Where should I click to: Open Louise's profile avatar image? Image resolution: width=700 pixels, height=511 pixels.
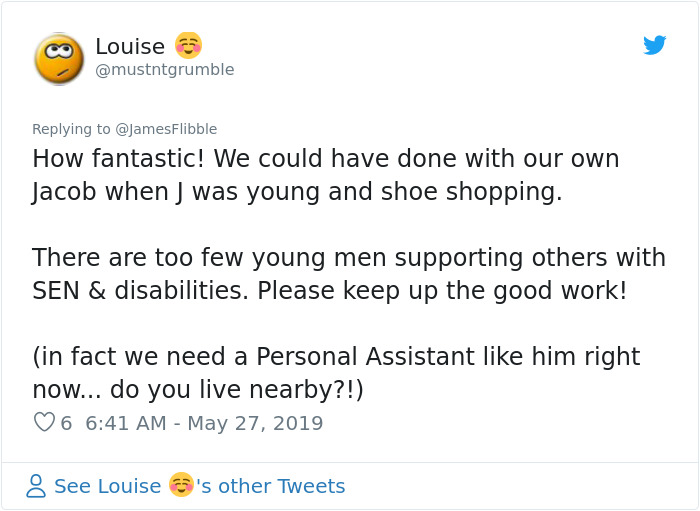[x=59, y=58]
